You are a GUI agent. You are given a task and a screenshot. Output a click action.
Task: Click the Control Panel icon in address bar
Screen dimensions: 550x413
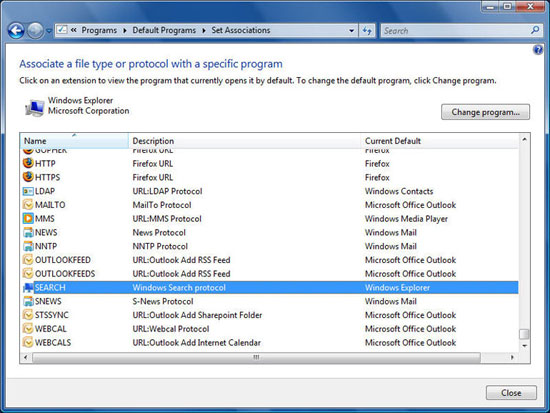pyautogui.click(x=62, y=30)
